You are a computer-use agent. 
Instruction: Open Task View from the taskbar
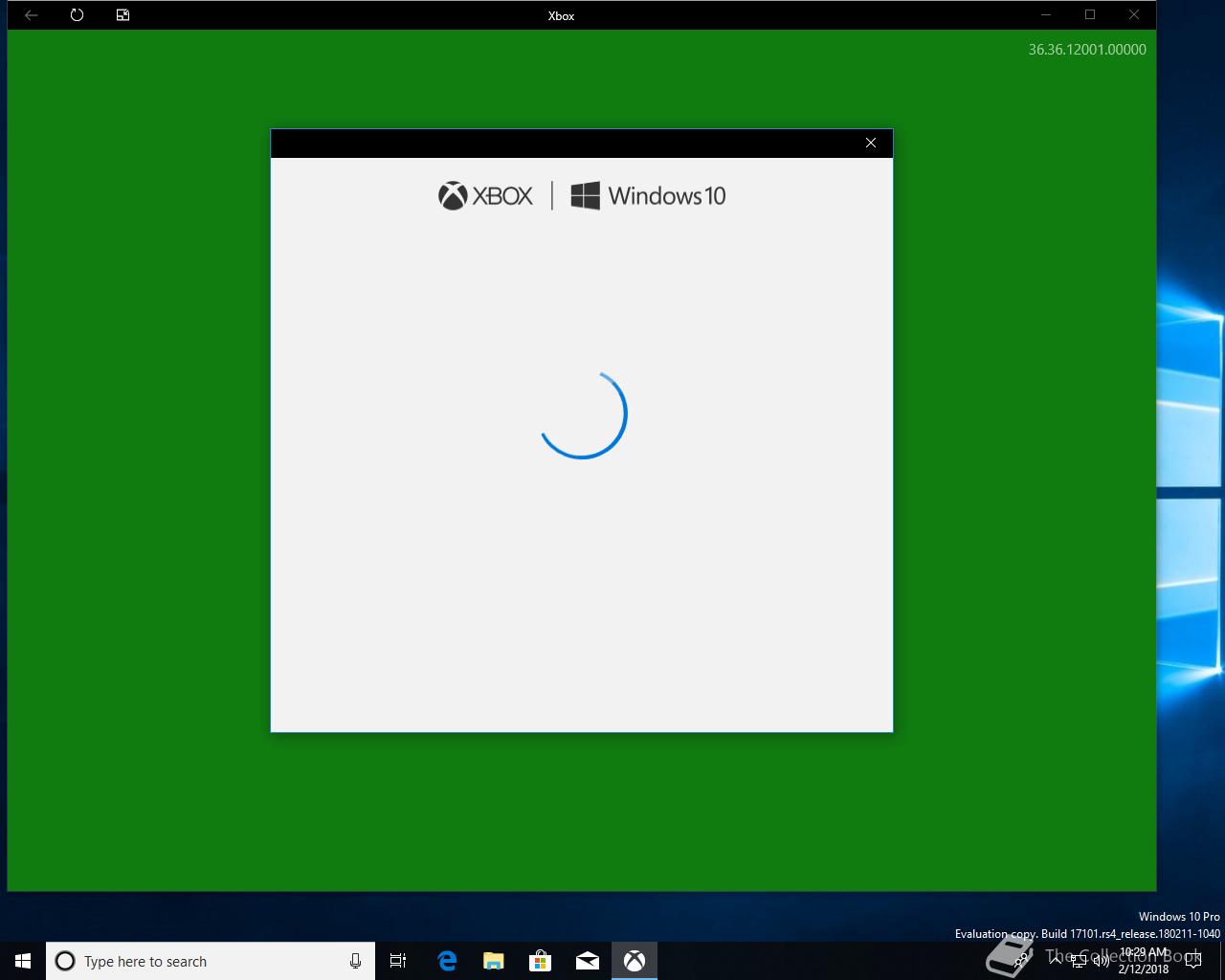398,961
